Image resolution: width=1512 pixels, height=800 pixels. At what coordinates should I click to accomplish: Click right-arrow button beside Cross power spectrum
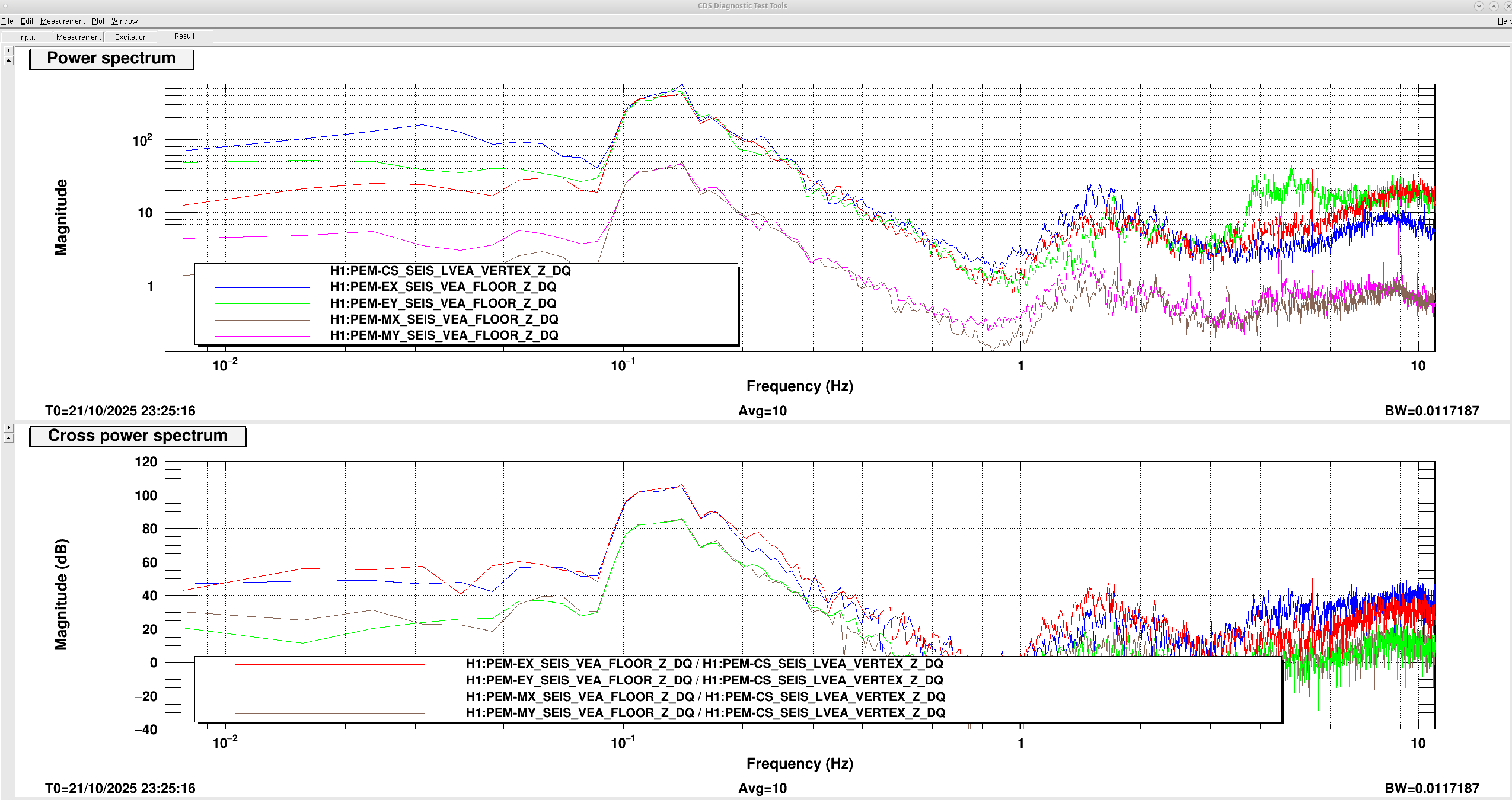pyautogui.click(x=8, y=427)
